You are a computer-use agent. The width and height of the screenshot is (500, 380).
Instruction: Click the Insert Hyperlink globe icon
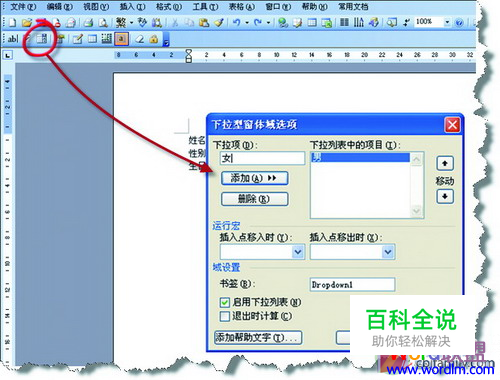(x=283, y=23)
